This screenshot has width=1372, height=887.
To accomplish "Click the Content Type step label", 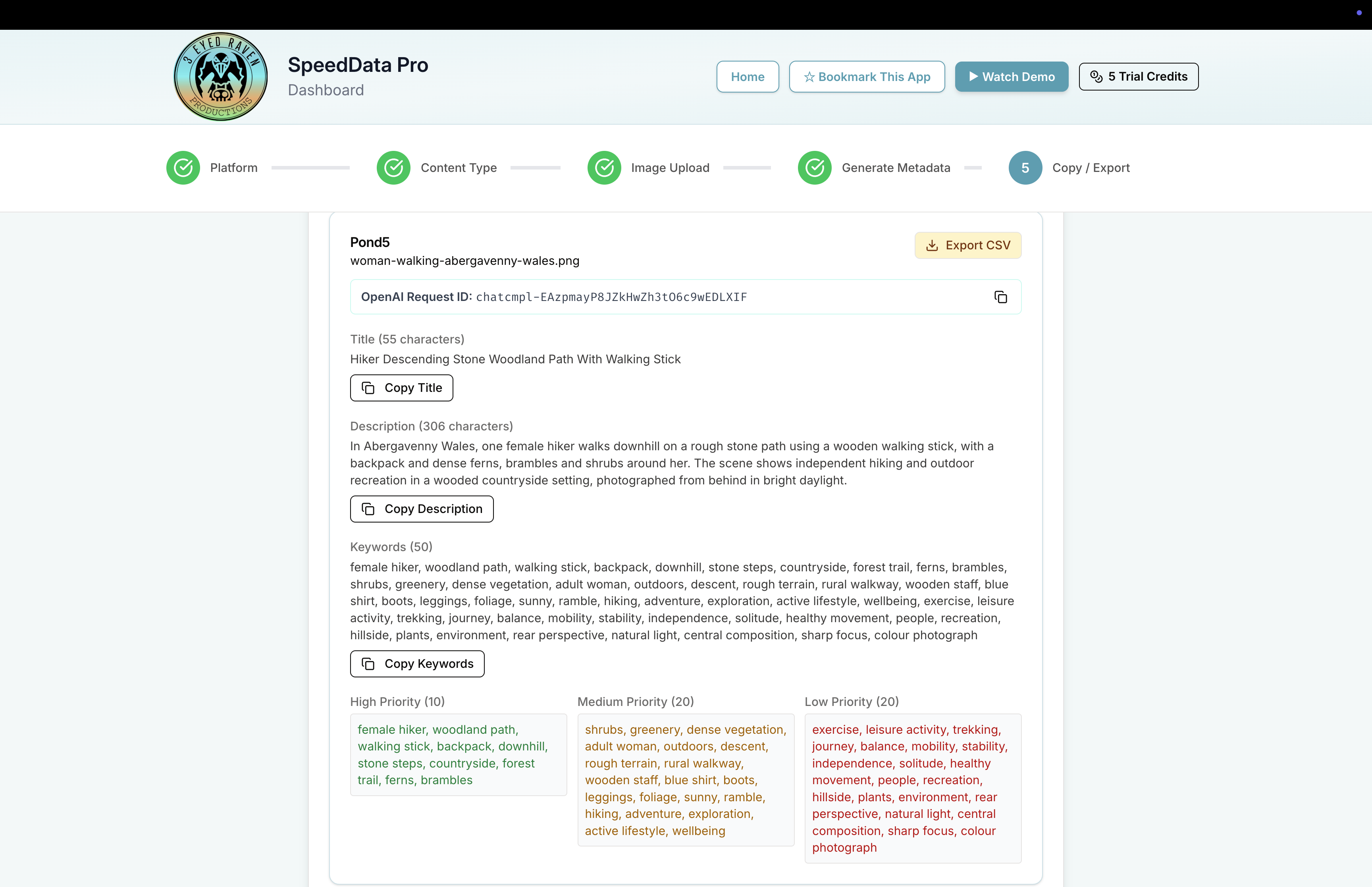I will click(459, 168).
